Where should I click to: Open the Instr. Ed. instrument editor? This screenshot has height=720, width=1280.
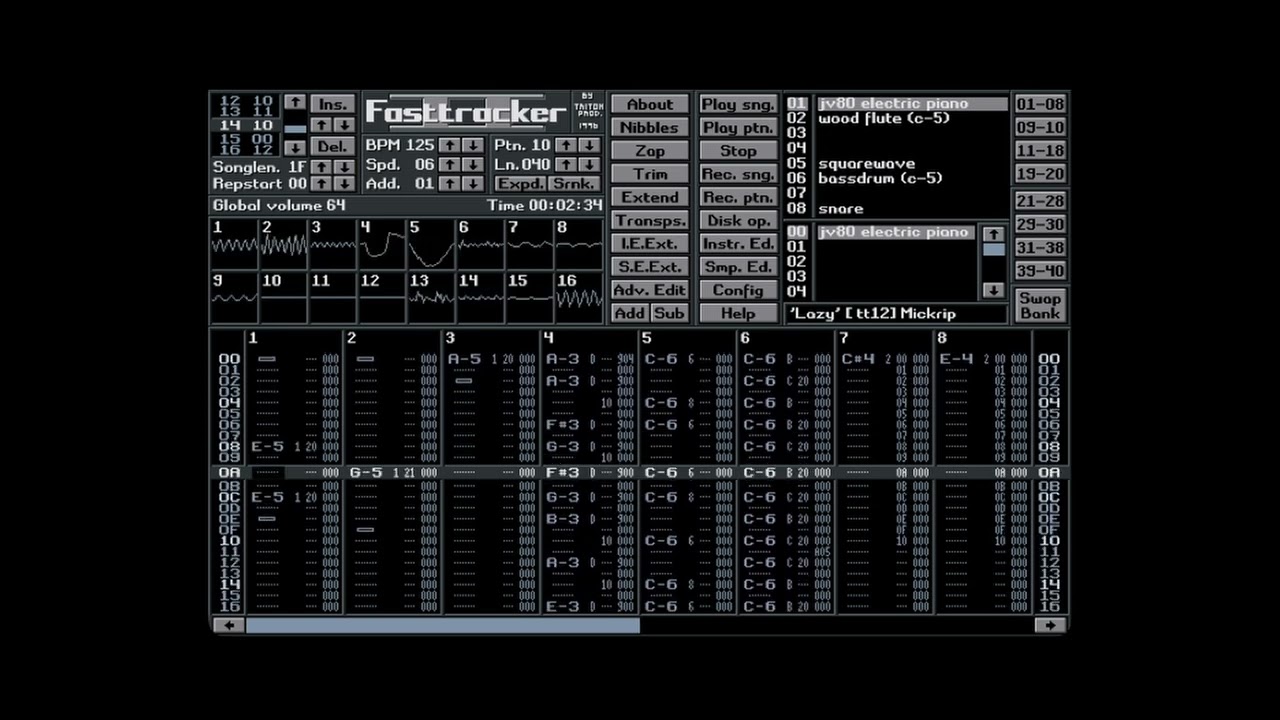tap(738, 244)
